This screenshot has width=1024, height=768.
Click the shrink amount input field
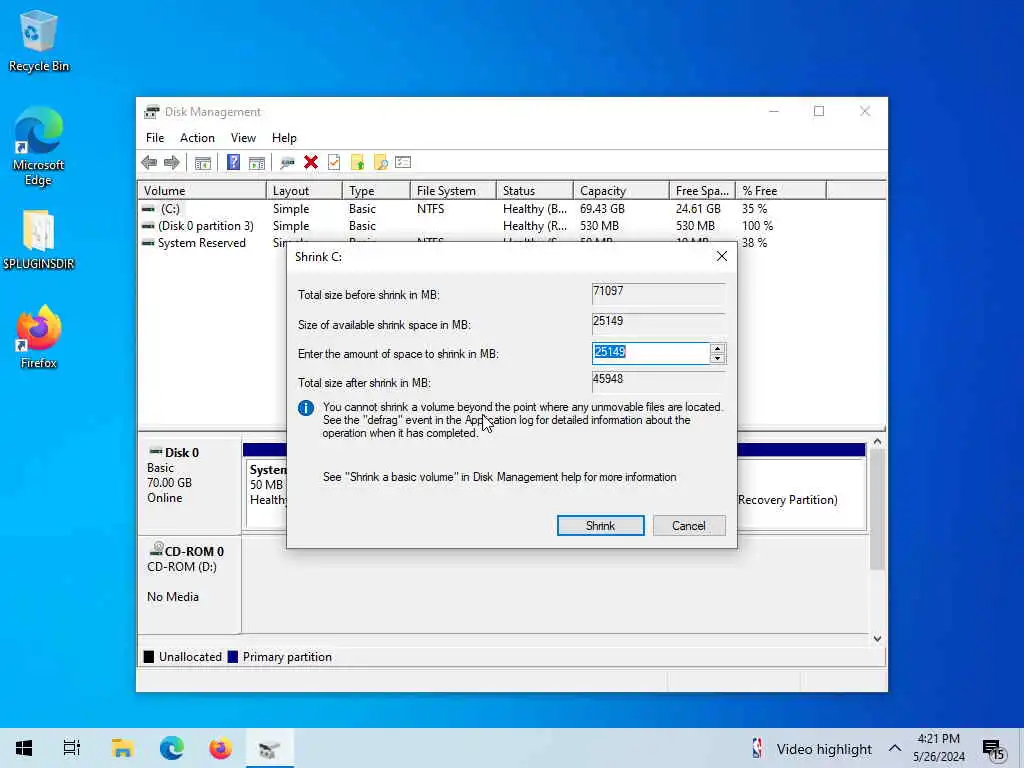click(650, 353)
